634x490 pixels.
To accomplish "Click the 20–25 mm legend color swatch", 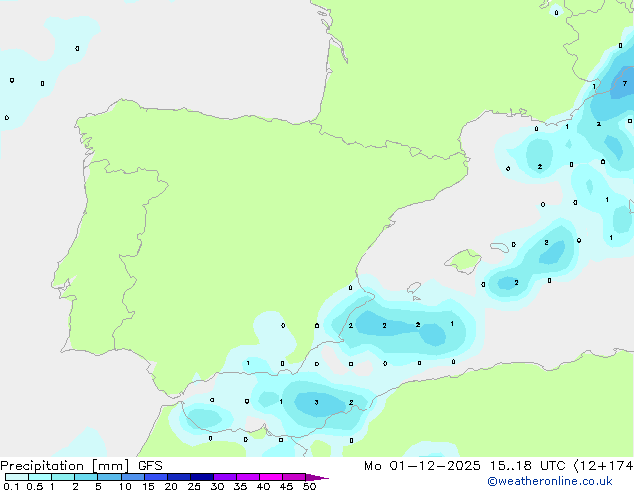I will click(179, 477).
